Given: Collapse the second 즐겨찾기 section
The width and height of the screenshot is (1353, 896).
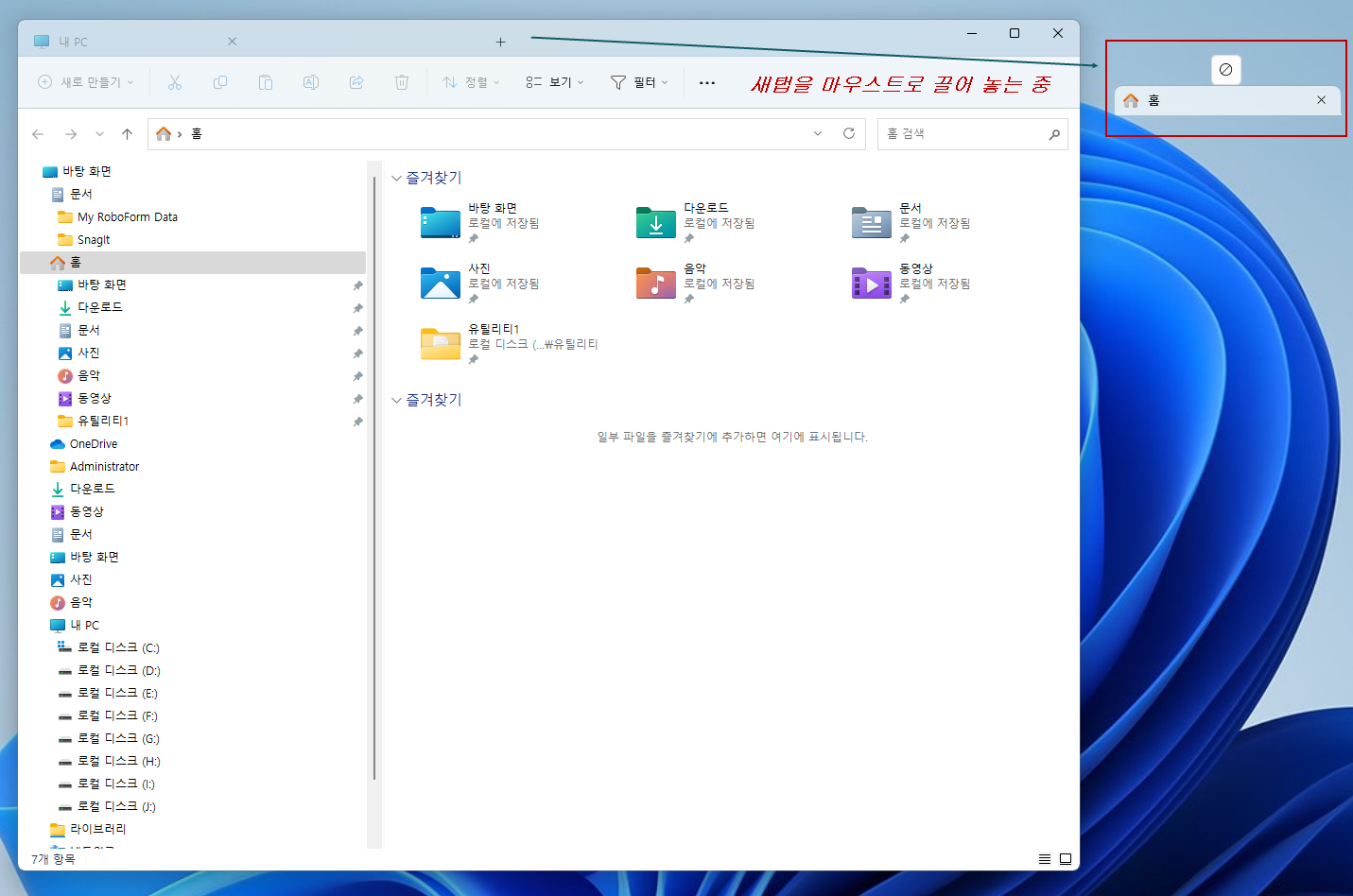Looking at the screenshot, I should (x=397, y=400).
